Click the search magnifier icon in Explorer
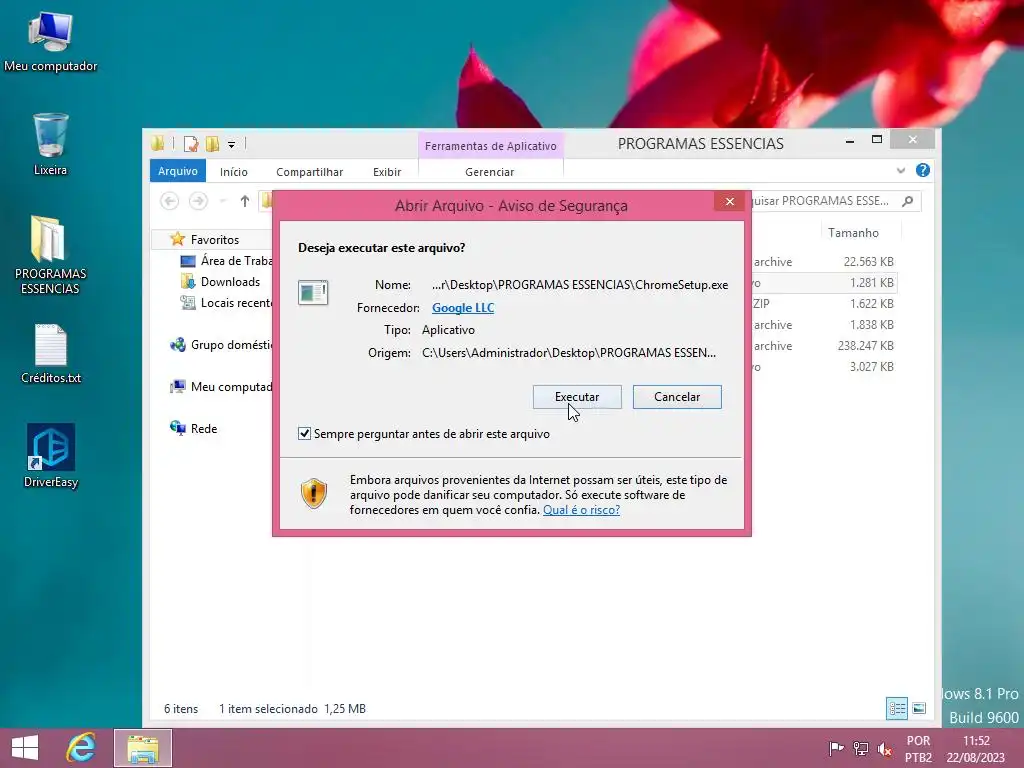1024x768 pixels. (908, 201)
